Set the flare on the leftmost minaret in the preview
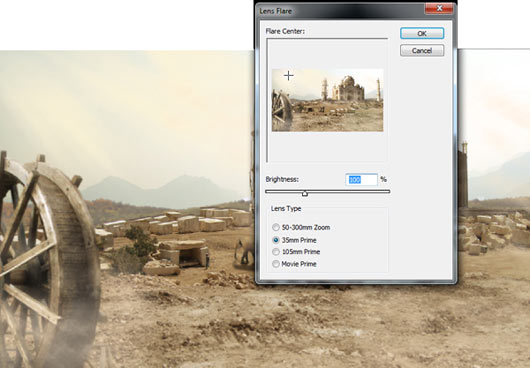This screenshot has height=368, width=530. coord(324,90)
